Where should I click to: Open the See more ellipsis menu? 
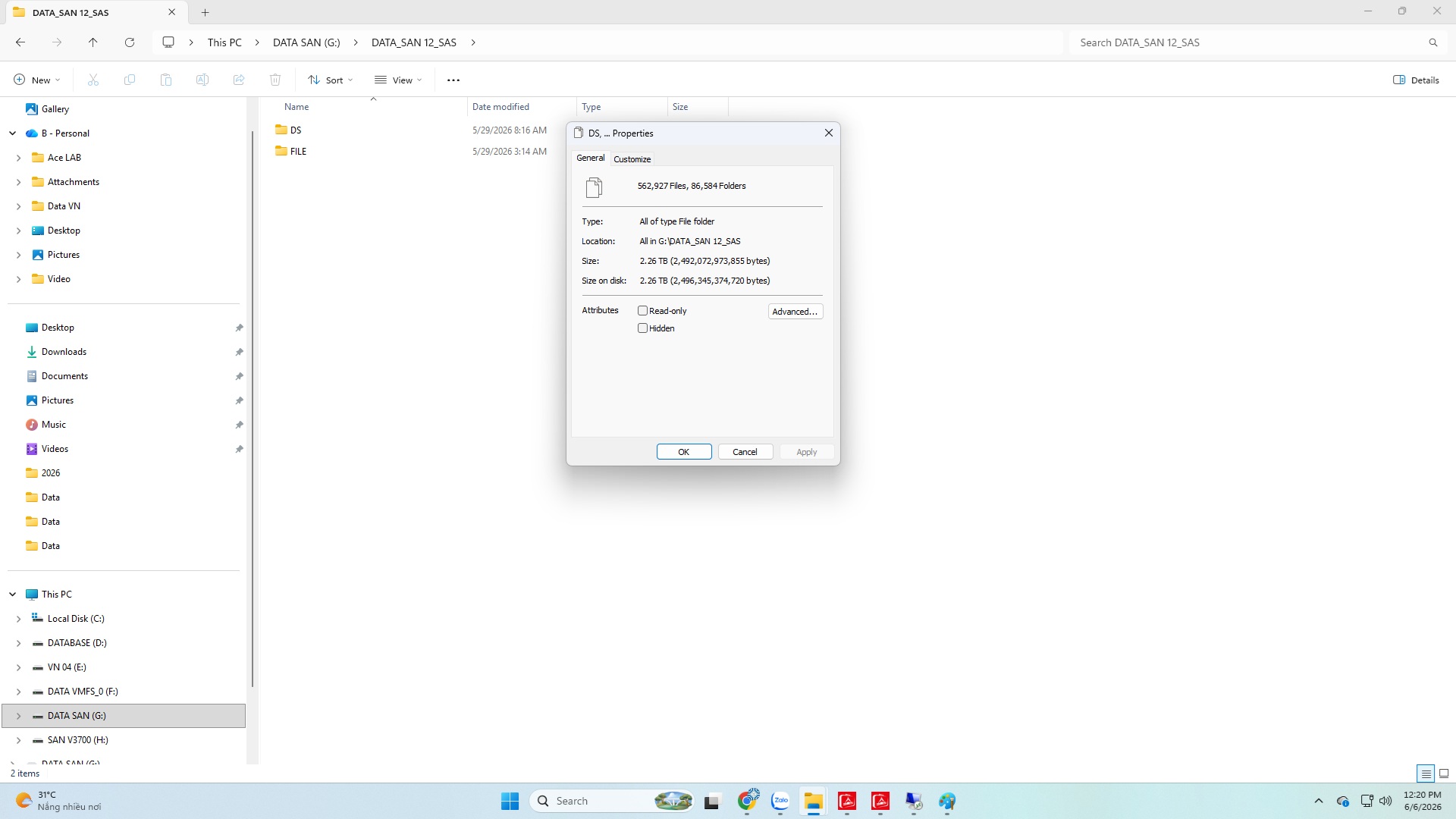point(453,80)
